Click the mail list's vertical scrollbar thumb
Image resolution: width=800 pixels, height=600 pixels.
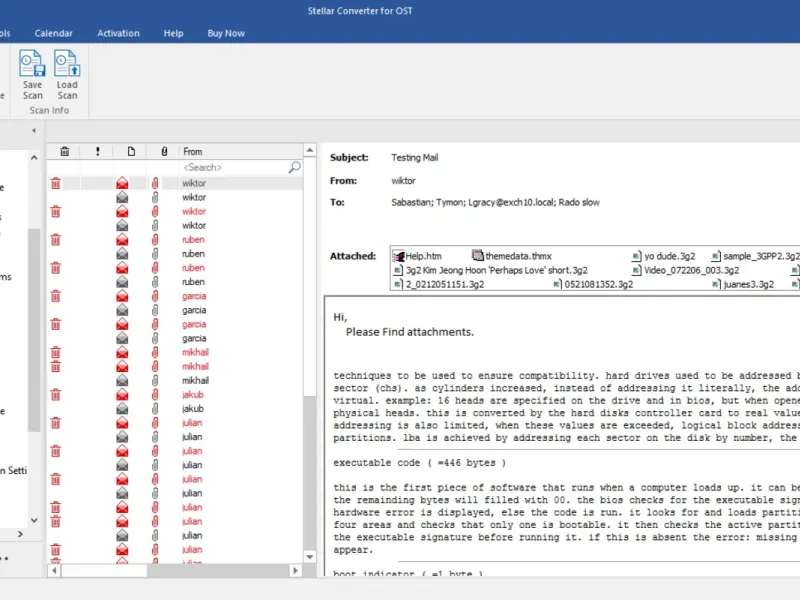[x=310, y=276]
